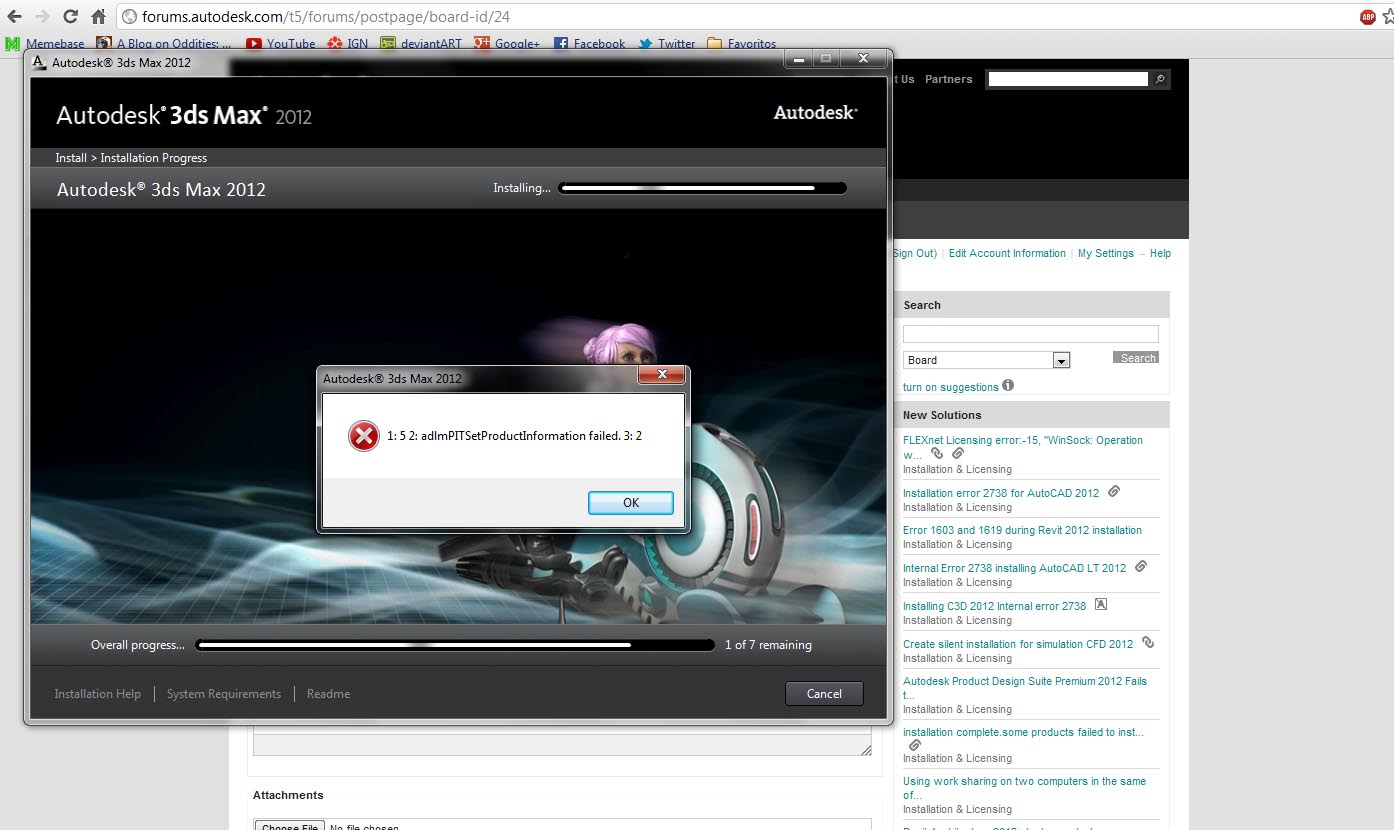
Task: Open the Board dropdown in the Search panel
Action: (987, 360)
